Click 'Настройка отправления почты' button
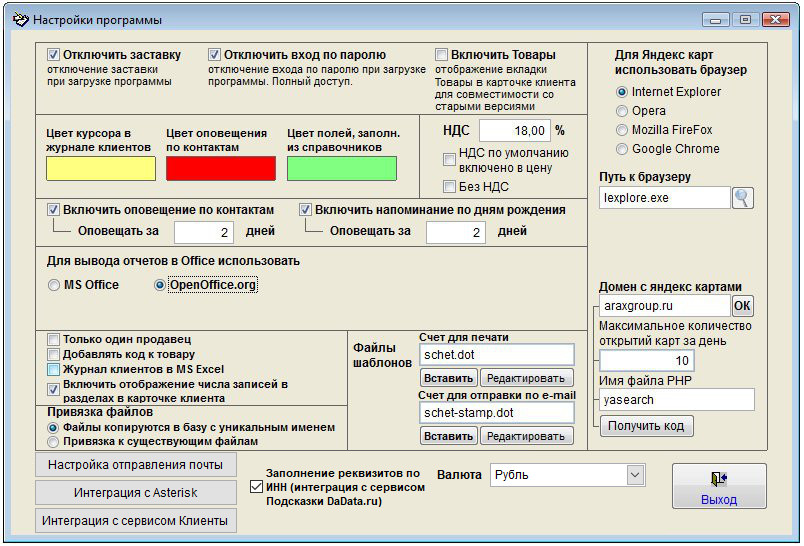This screenshot has width=804, height=546. (x=136, y=464)
